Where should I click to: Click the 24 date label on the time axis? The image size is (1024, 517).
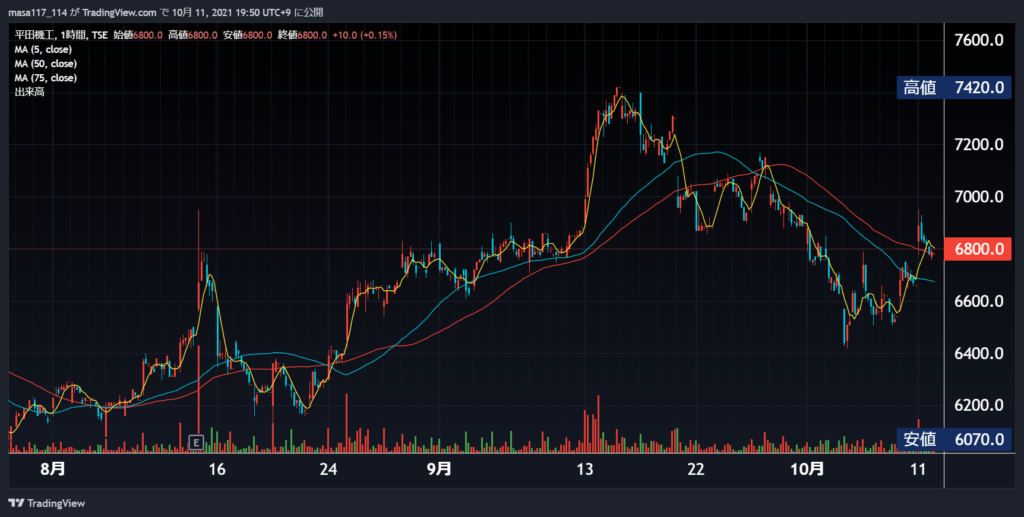328,469
